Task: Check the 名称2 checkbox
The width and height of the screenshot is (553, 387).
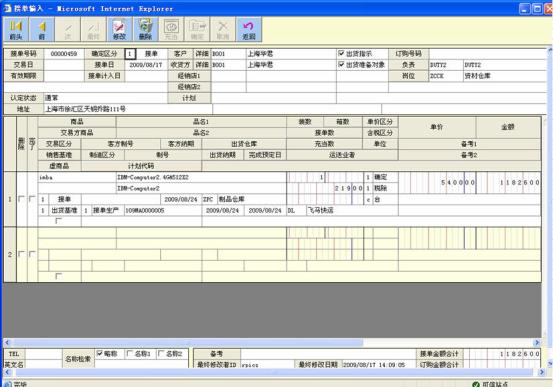Action: tap(160, 353)
